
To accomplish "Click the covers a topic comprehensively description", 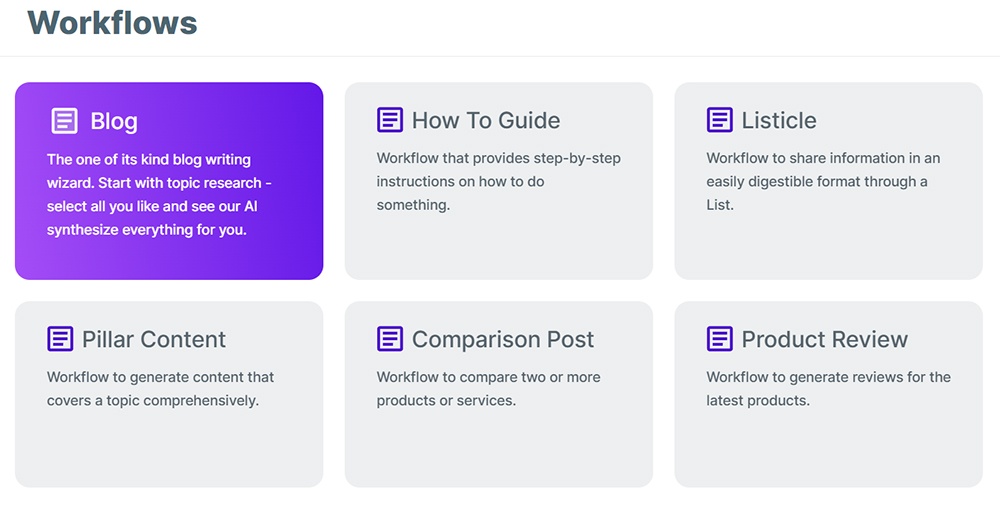I will click(x=161, y=389).
